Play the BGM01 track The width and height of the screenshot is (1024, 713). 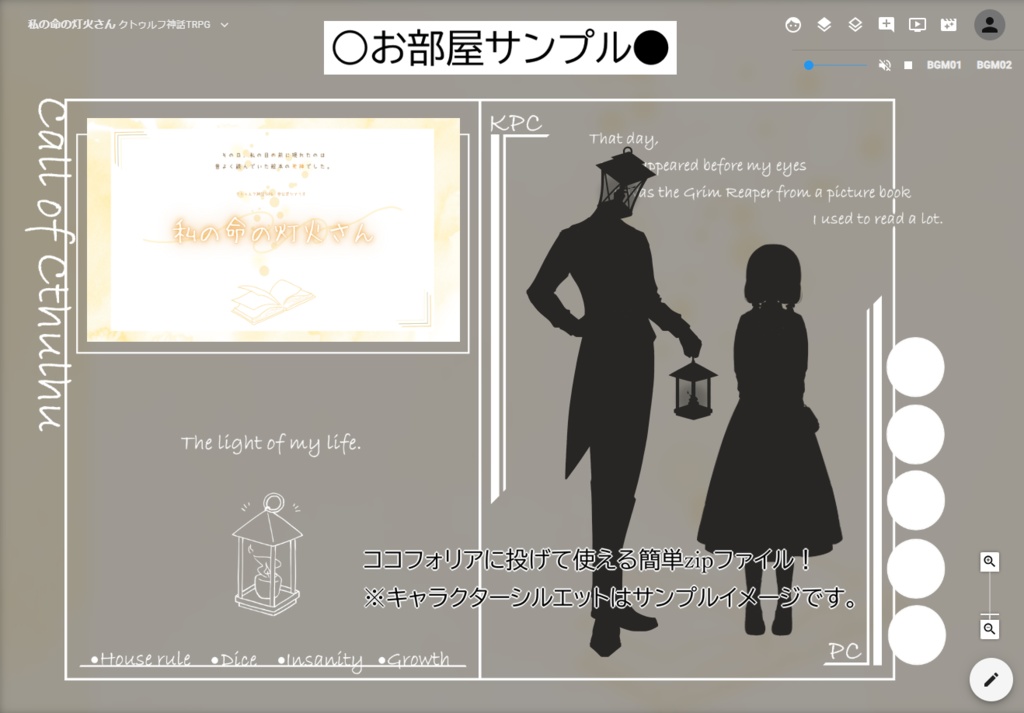pyautogui.click(x=946, y=64)
